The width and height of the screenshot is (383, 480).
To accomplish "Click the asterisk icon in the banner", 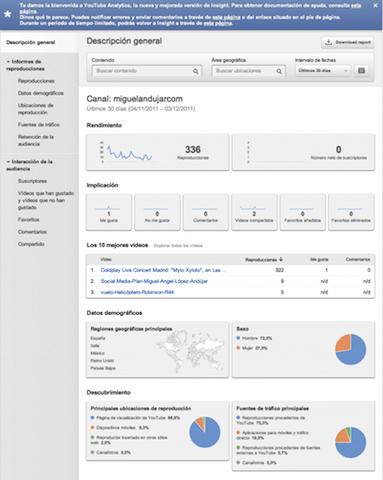I will click(x=8, y=14).
